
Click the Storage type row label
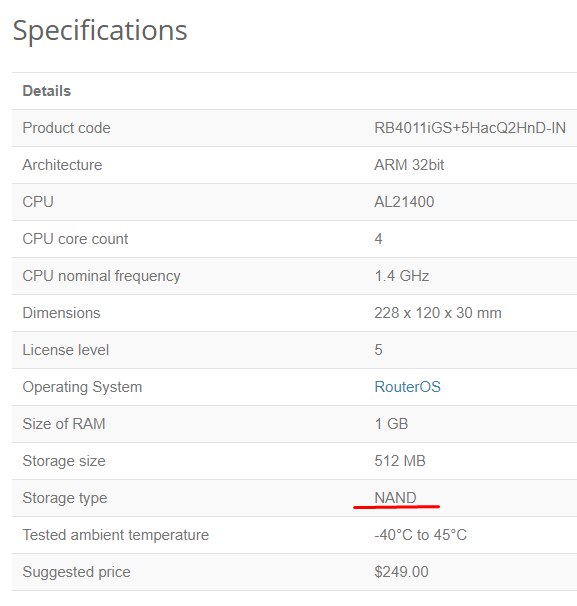click(65, 498)
